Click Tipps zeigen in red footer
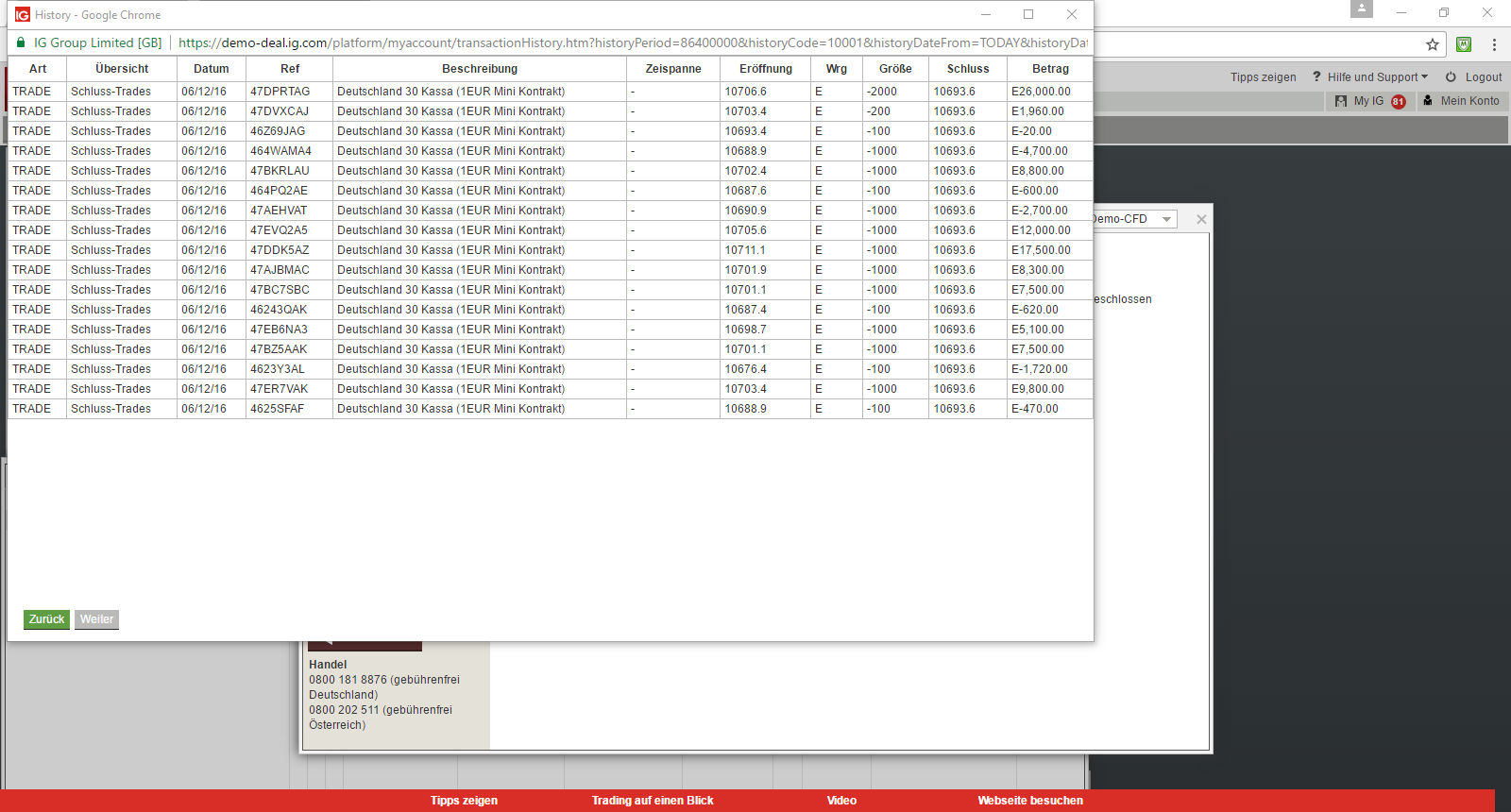 [x=464, y=801]
